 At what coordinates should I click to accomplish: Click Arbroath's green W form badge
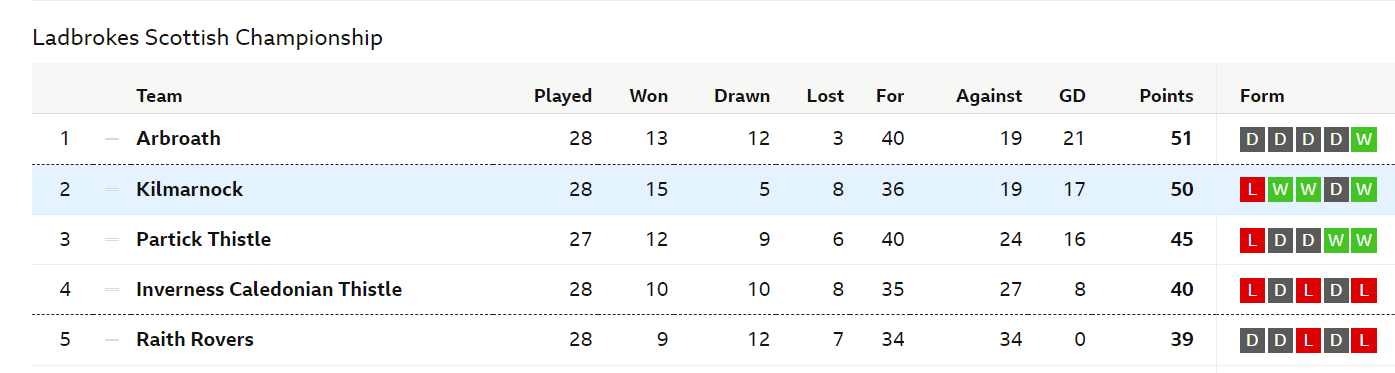(x=1363, y=139)
